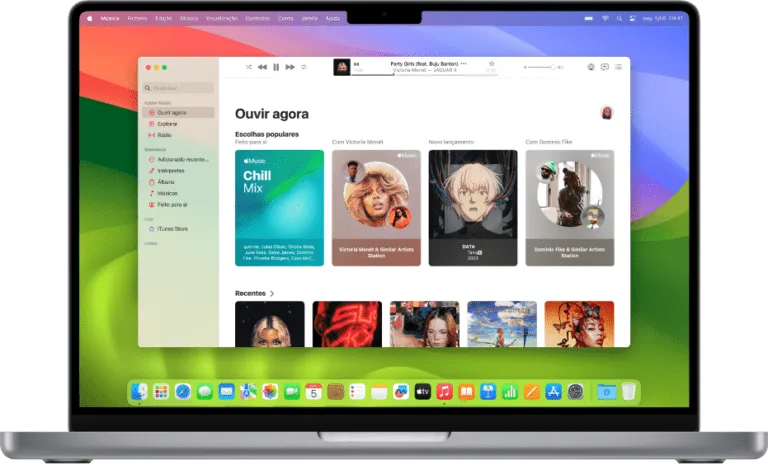This screenshot has height=465, width=768.
Task: Skip back to the previous track
Action: (x=262, y=67)
